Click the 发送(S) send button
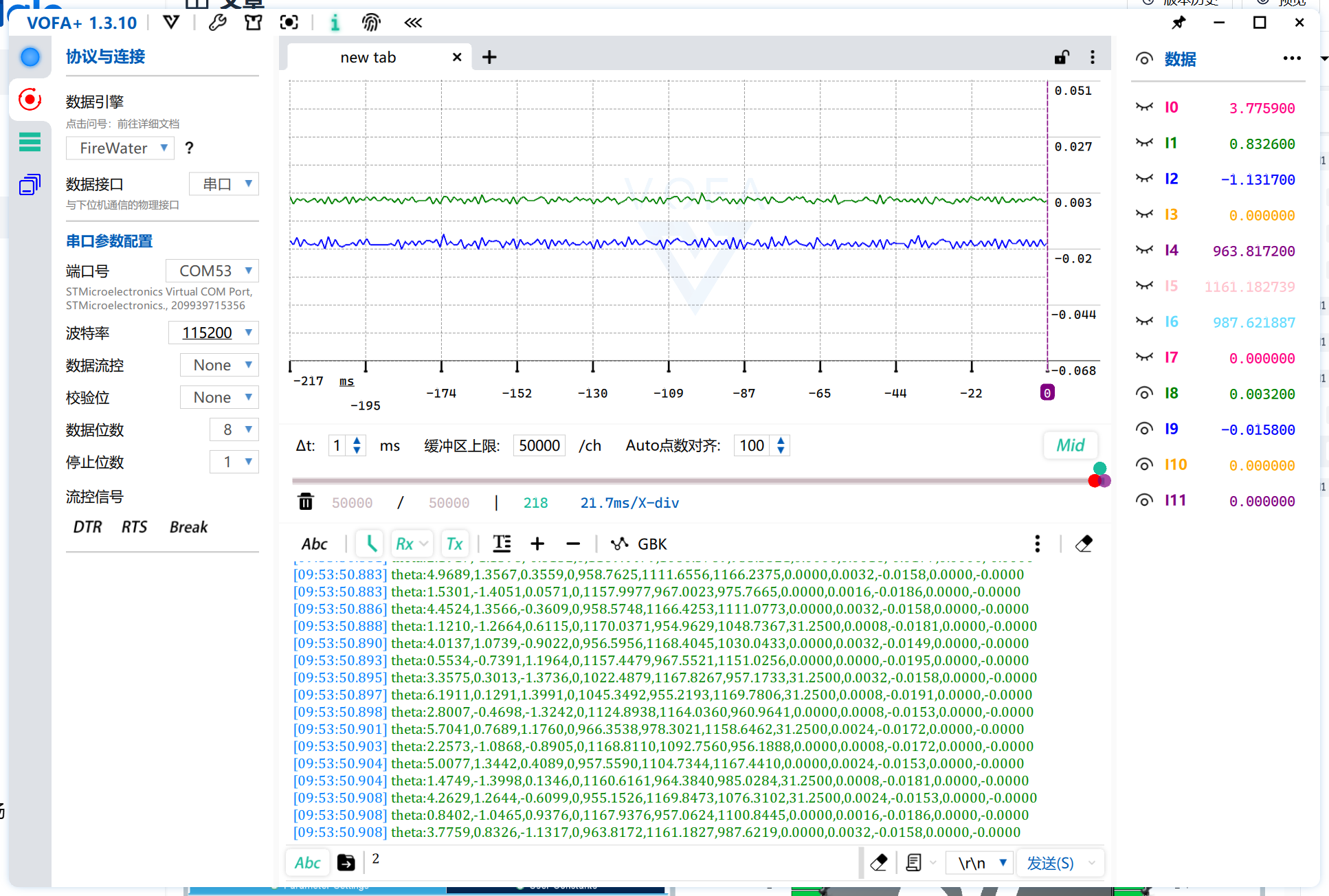The height and width of the screenshot is (896, 1329). (1050, 863)
